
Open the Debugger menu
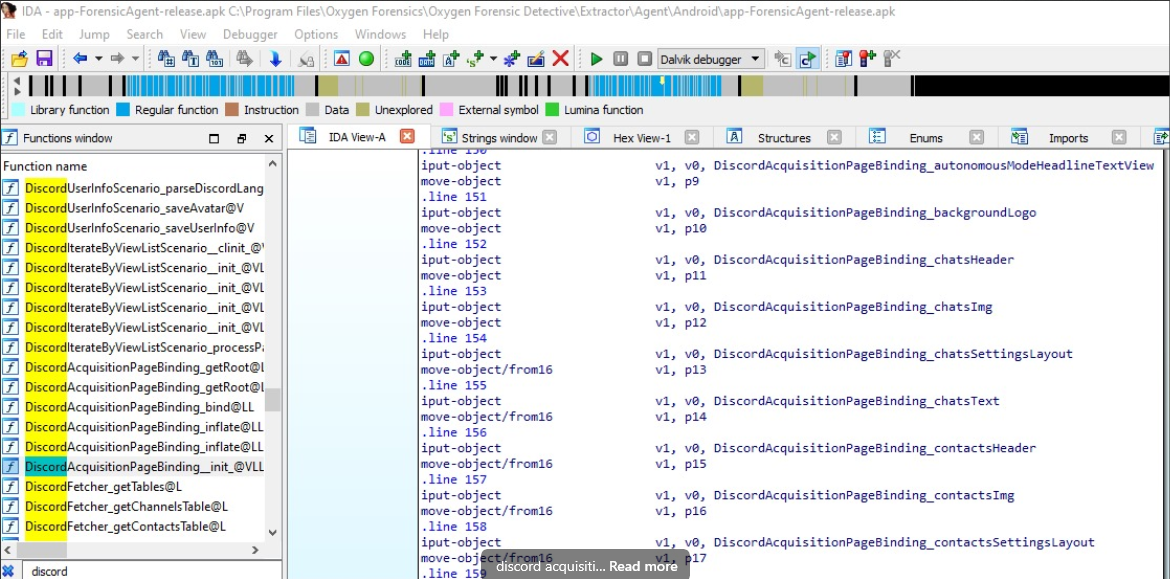click(x=250, y=34)
